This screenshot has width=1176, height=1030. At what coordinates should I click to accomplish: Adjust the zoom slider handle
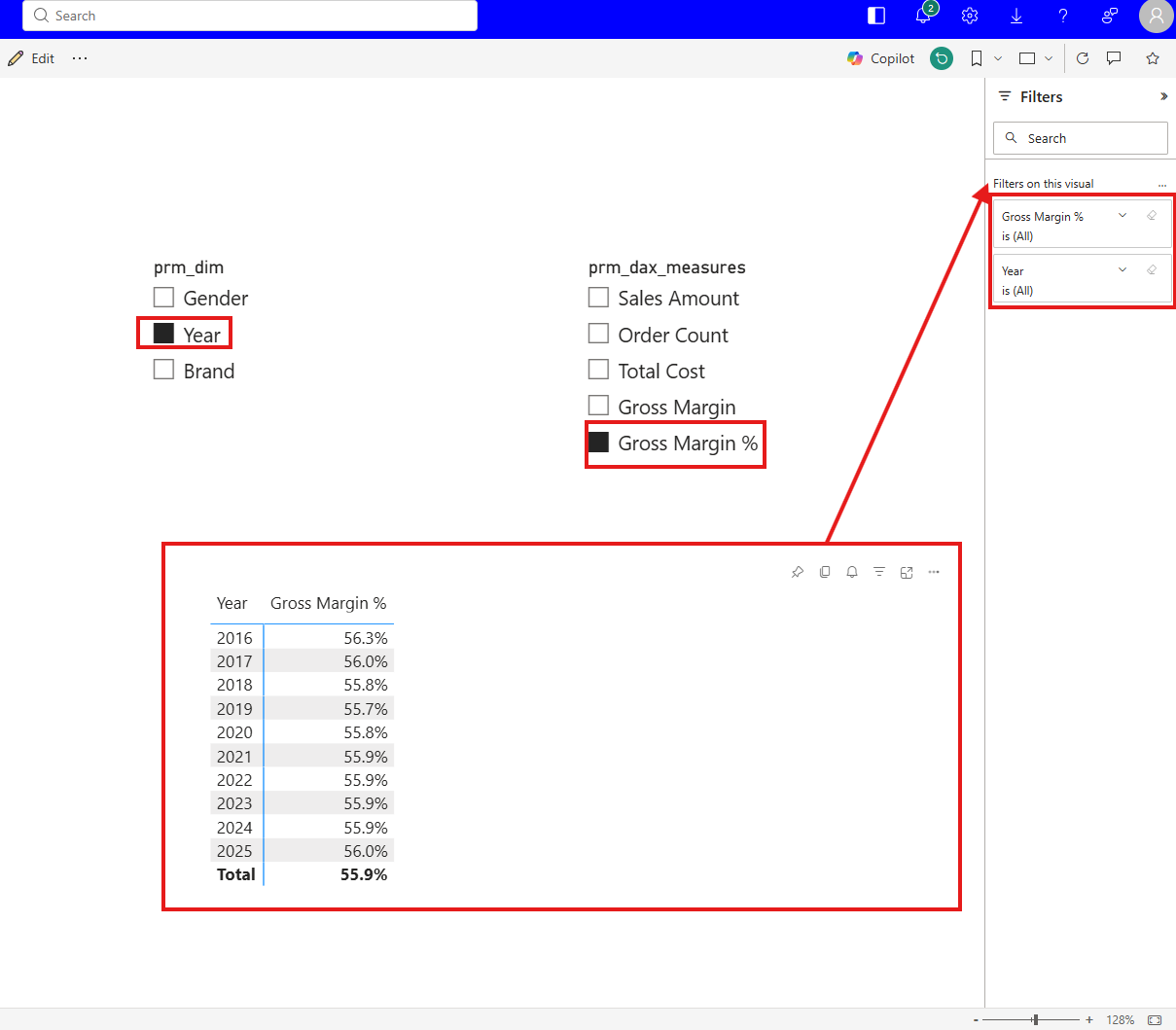(x=1036, y=1019)
